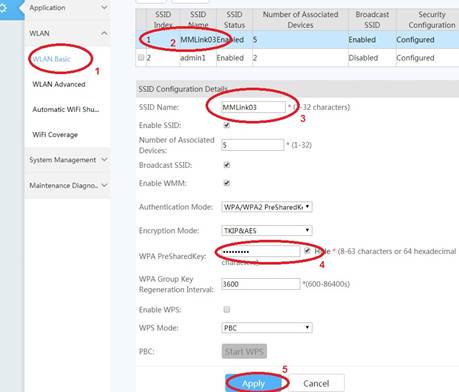The width and height of the screenshot is (459, 392).
Task: Click the settings gear icon in the blue sidebar
Action: pos(3,7)
